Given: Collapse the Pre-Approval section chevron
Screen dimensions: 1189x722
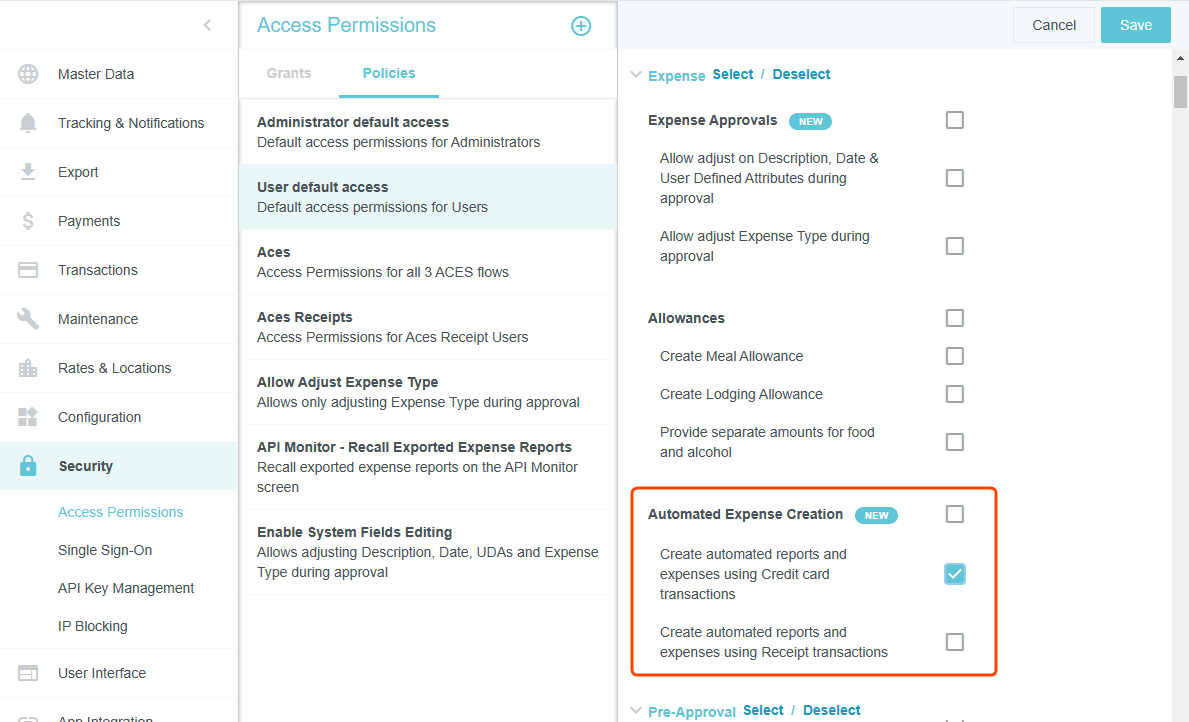Looking at the screenshot, I should tap(635, 711).
